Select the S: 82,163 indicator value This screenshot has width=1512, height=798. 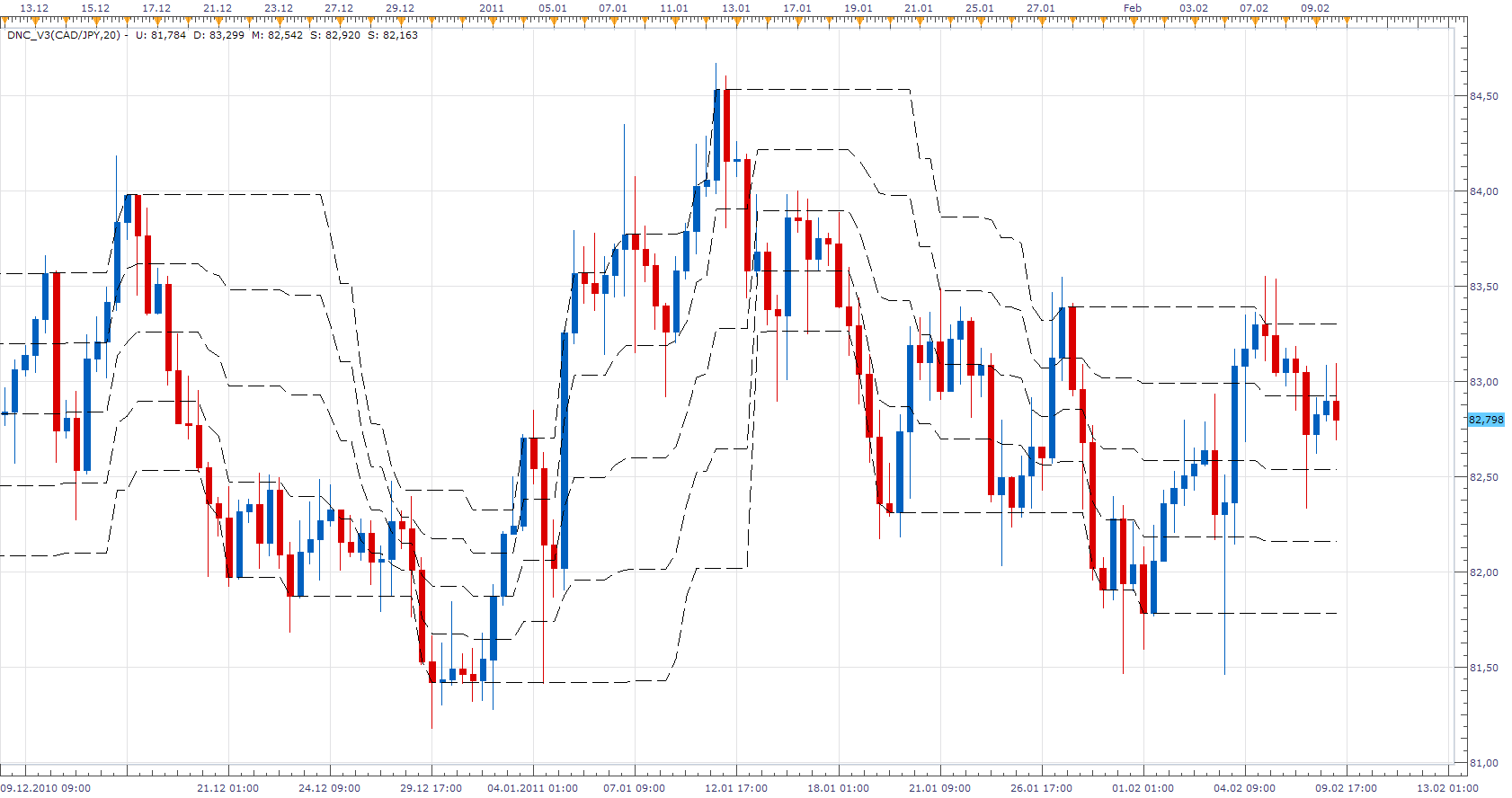pyautogui.click(x=393, y=35)
